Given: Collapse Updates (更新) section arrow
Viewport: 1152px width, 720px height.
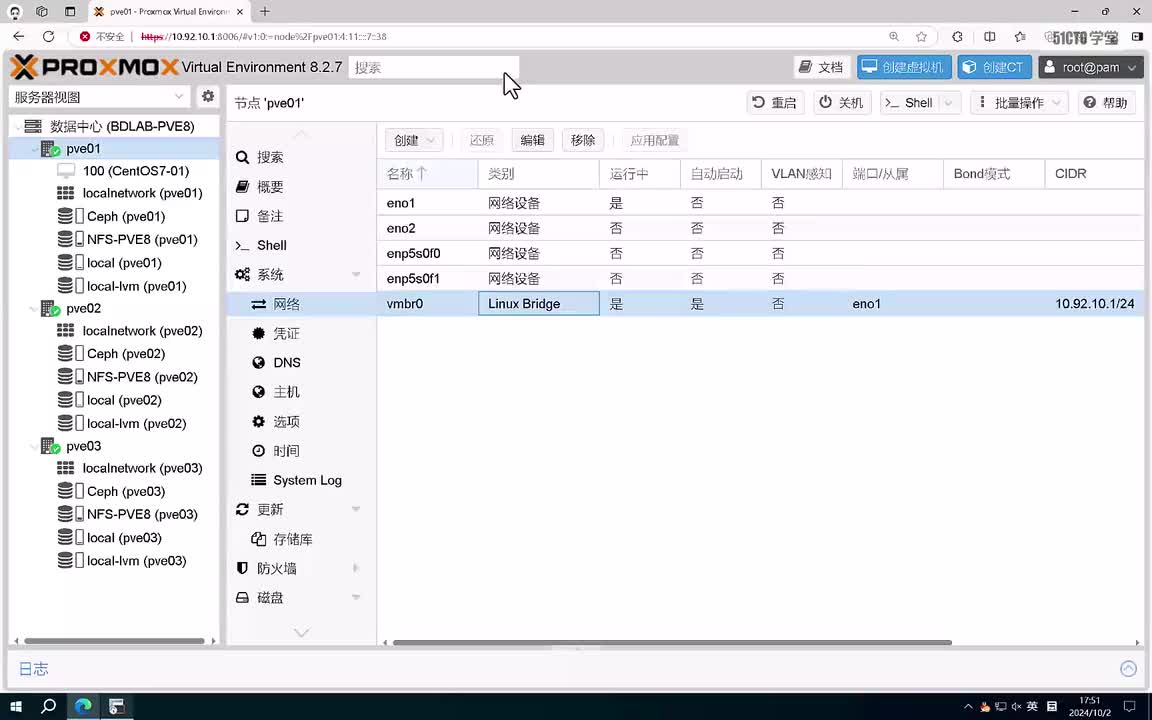Looking at the screenshot, I should 356,509.
